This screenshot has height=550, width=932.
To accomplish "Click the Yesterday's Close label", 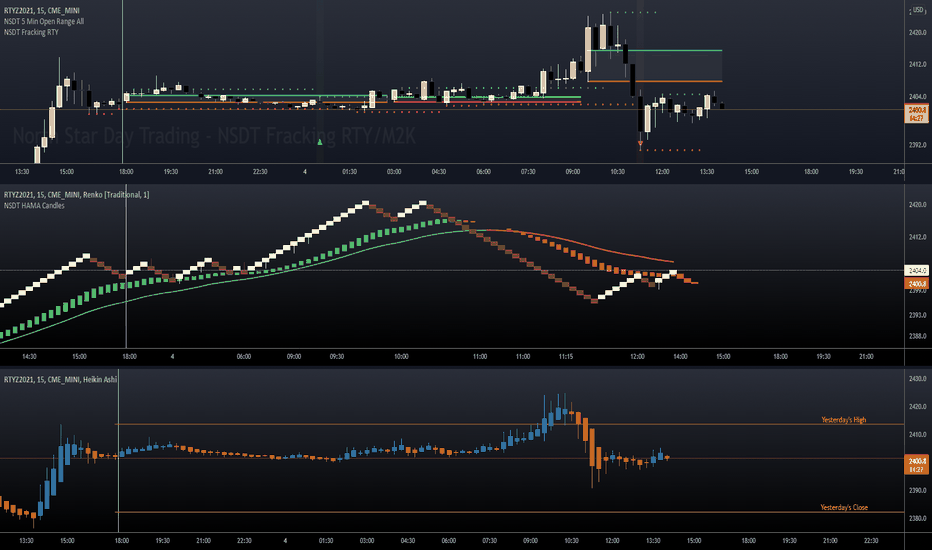I will (844, 507).
